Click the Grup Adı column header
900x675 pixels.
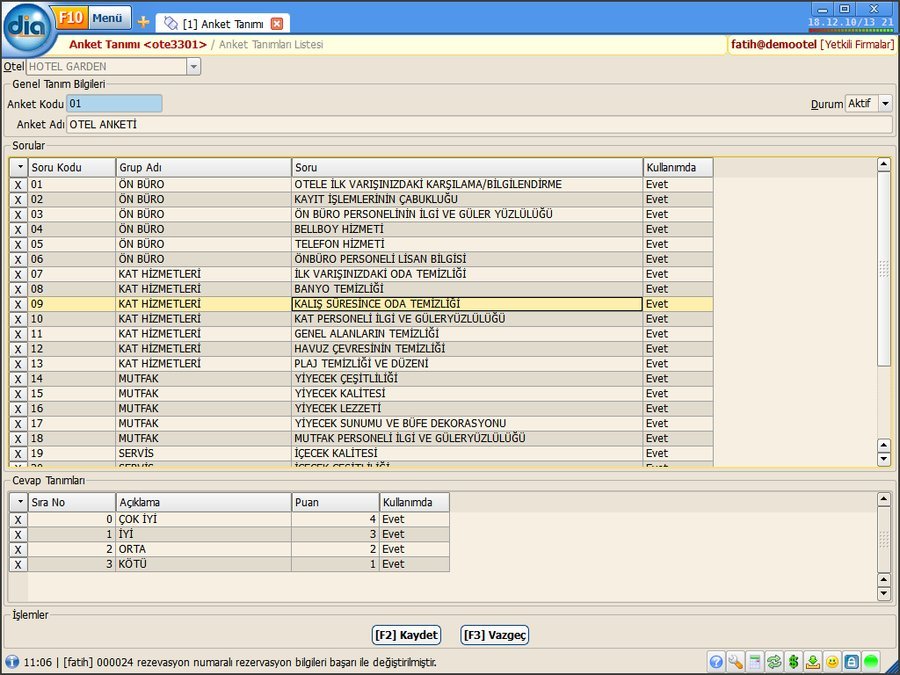click(204, 168)
